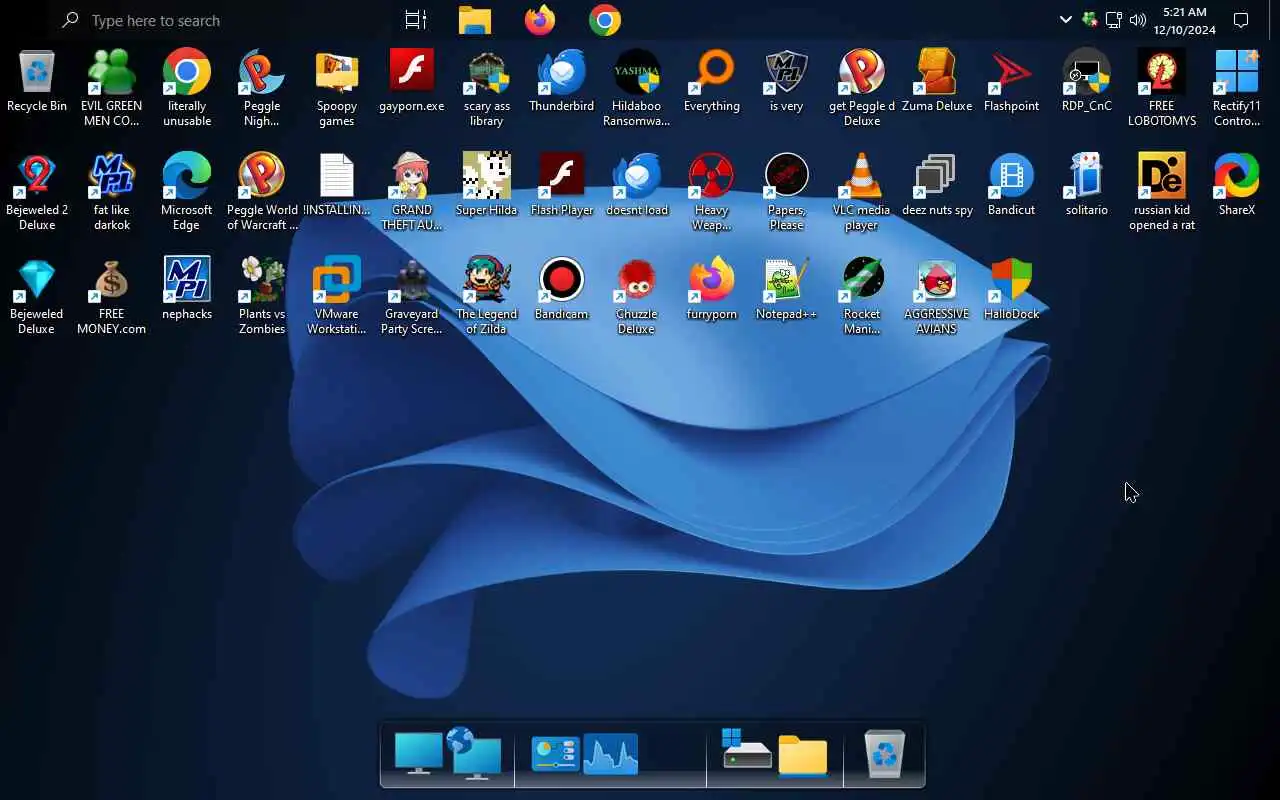Expand the hidden system tray icons chevron
Image resolution: width=1280 pixels, height=800 pixels.
click(x=1065, y=20)
